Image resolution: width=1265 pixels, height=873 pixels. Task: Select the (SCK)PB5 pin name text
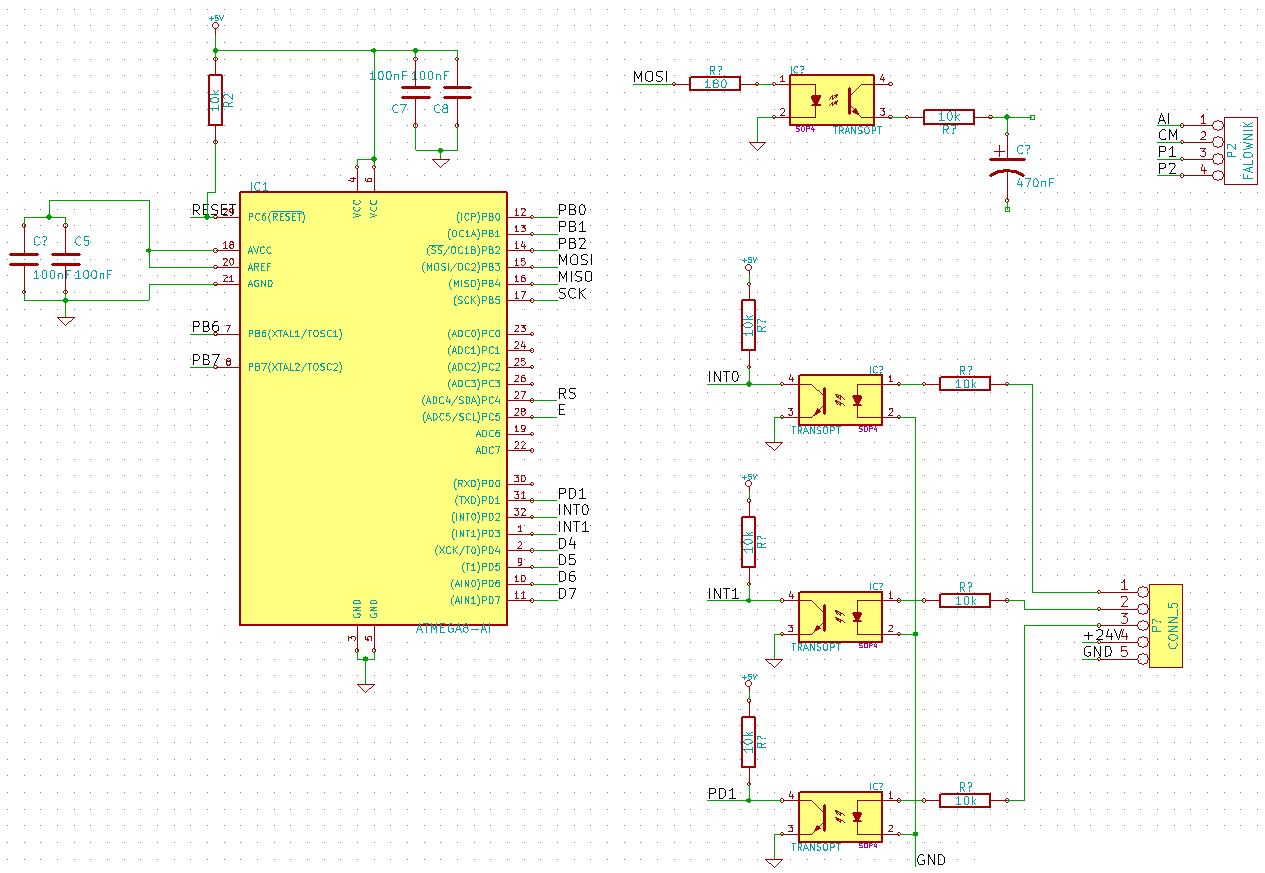coord(477,300)
